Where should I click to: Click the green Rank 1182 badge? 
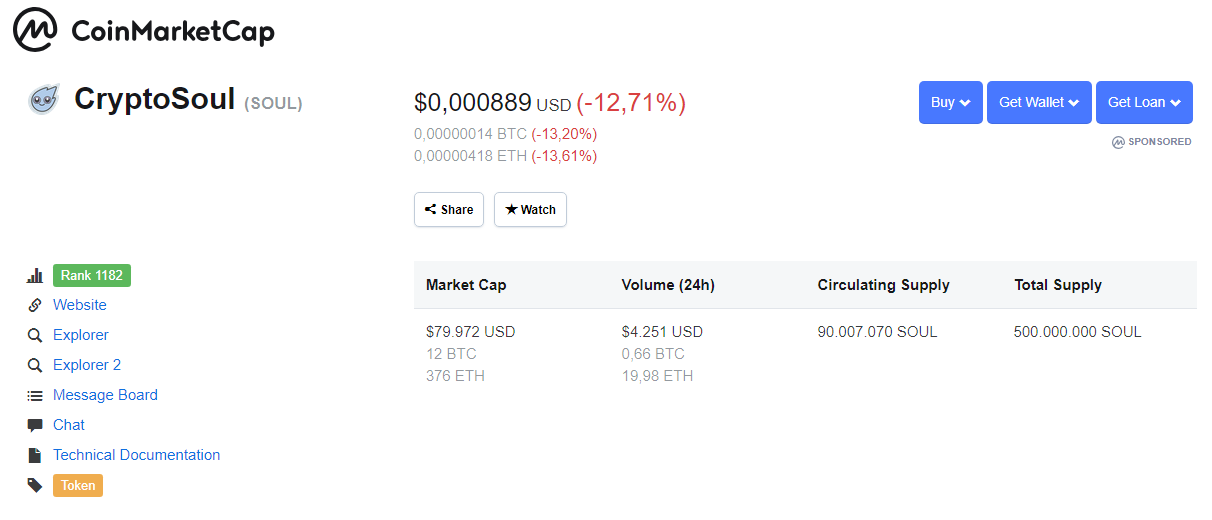tap(91, 276)
